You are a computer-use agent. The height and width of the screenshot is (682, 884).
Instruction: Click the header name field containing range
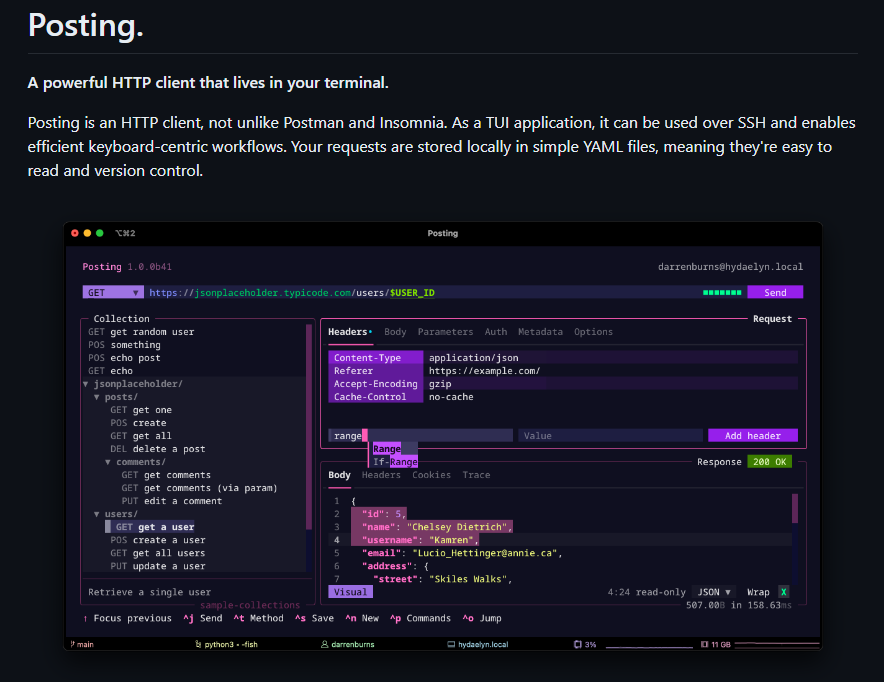point(421,436)
